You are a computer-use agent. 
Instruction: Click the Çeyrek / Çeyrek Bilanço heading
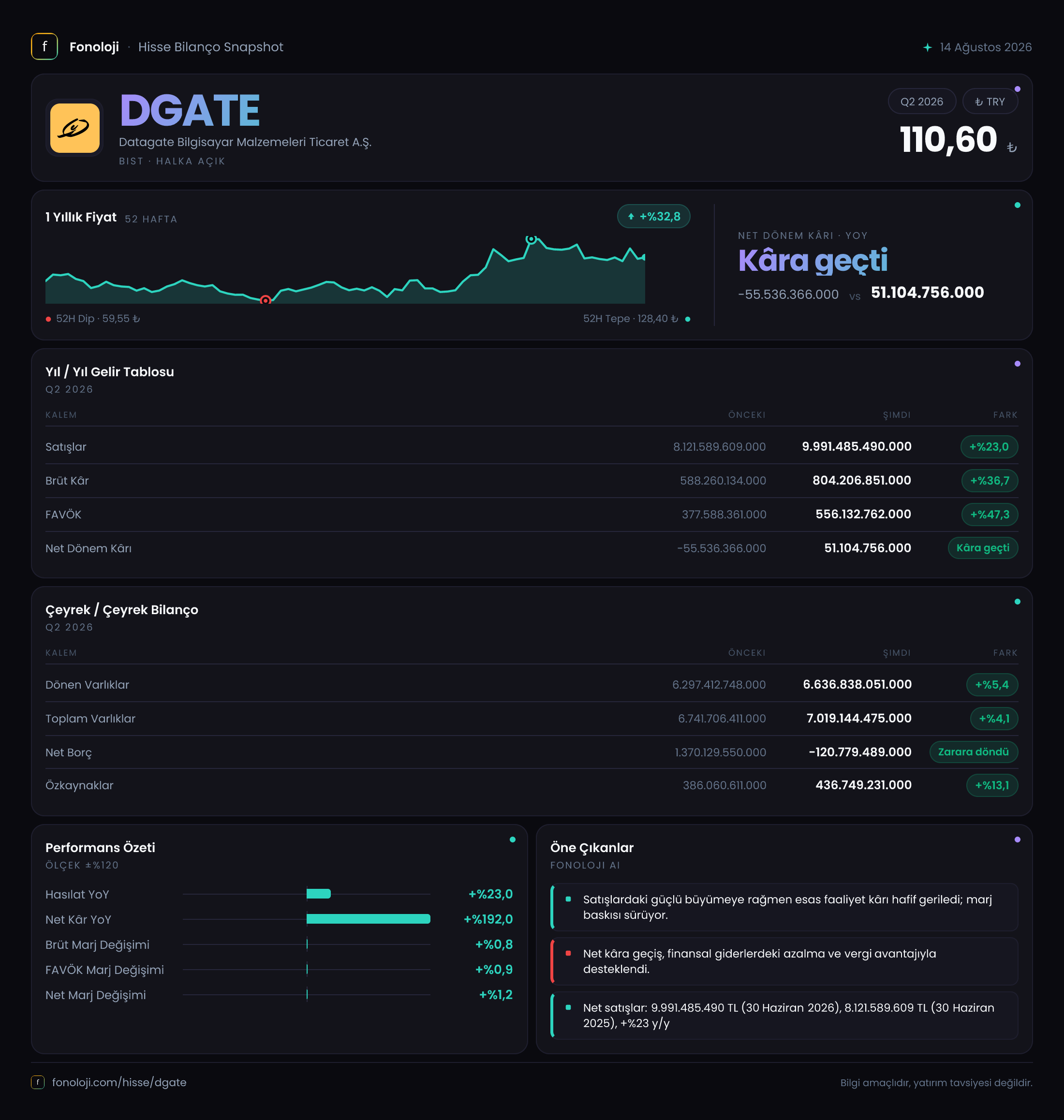coord(122,610)
